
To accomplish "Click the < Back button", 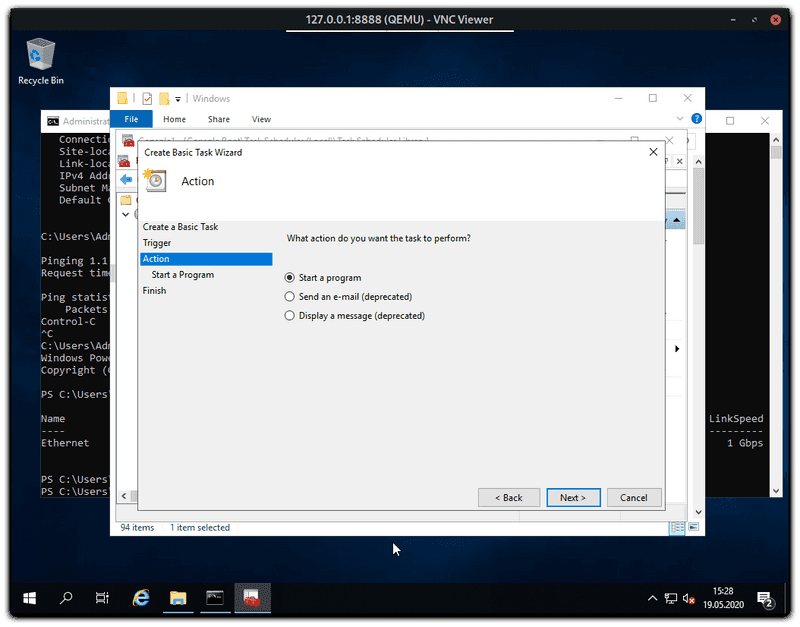I will pyautogui.click(x=509, y=497).
